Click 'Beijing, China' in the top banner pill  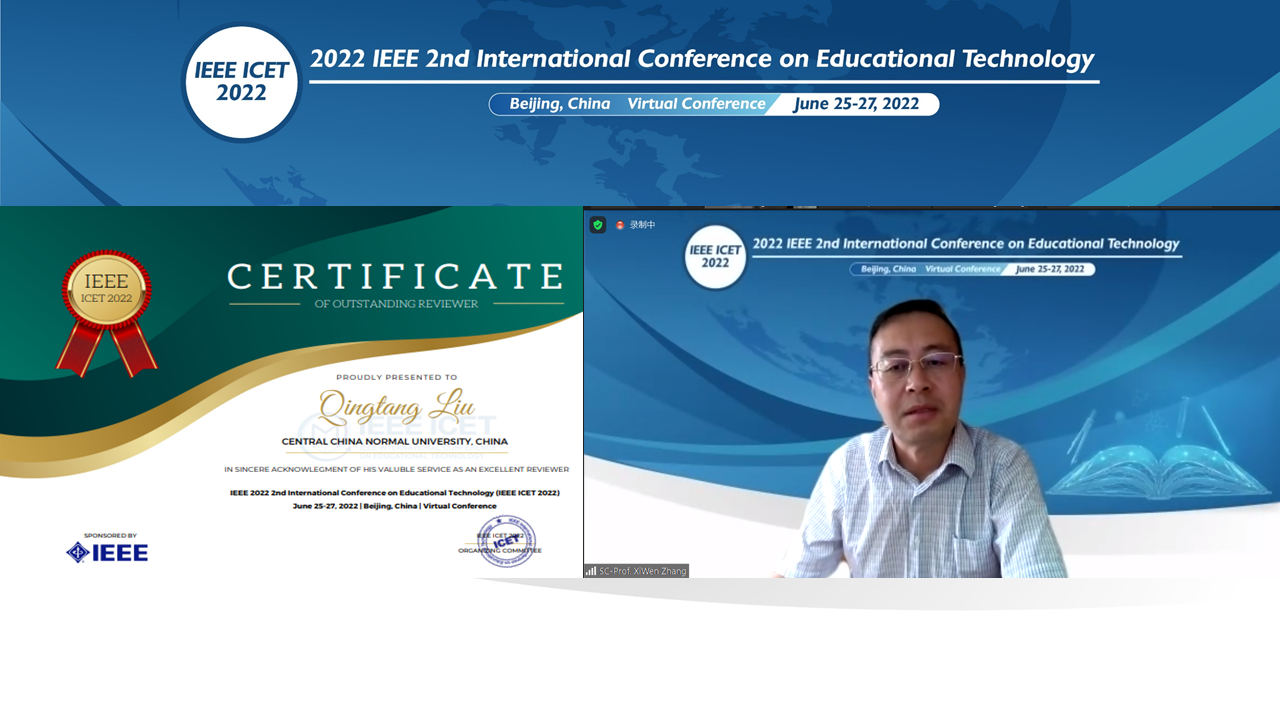coord(559,104)
